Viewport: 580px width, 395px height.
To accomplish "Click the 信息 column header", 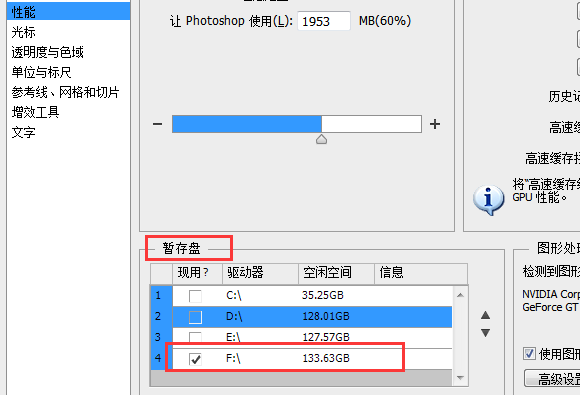I will pyautogui.click(x=421, y=274).
